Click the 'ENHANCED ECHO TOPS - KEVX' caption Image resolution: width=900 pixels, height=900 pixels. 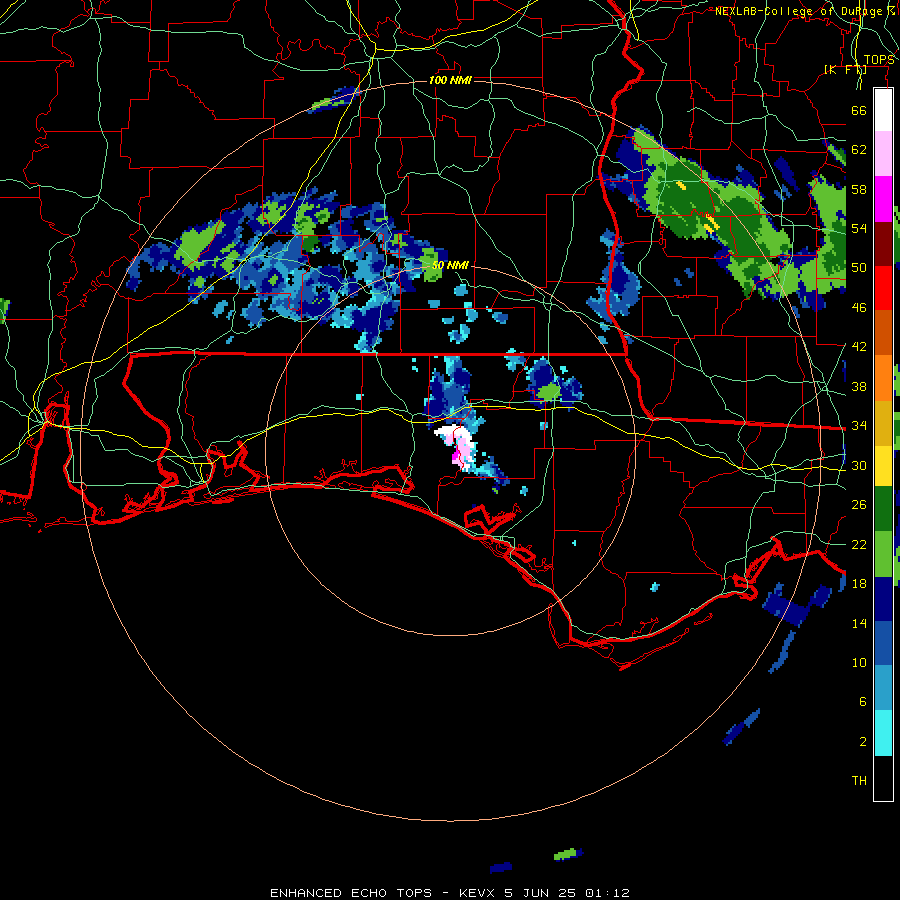(x=384, y=893)
